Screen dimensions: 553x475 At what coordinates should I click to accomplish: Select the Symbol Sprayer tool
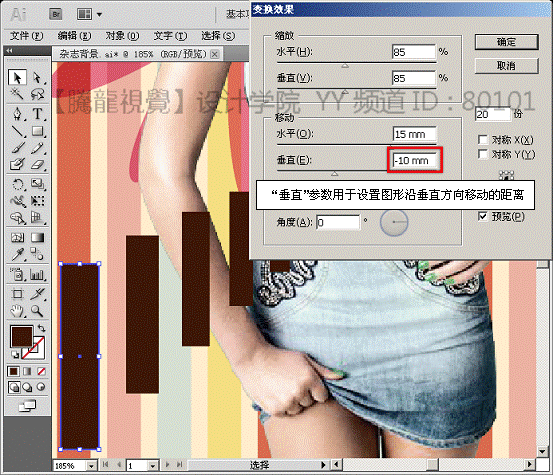point(17,274)
